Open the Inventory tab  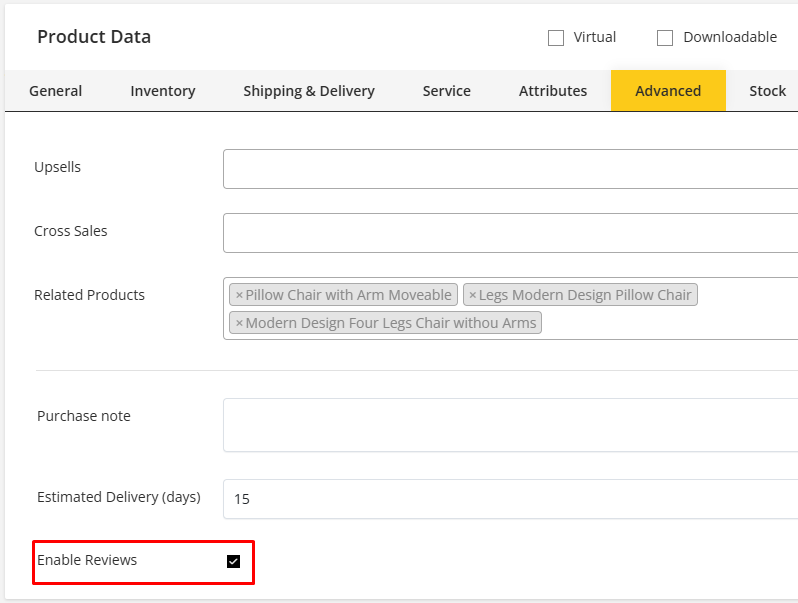point(163,91)
